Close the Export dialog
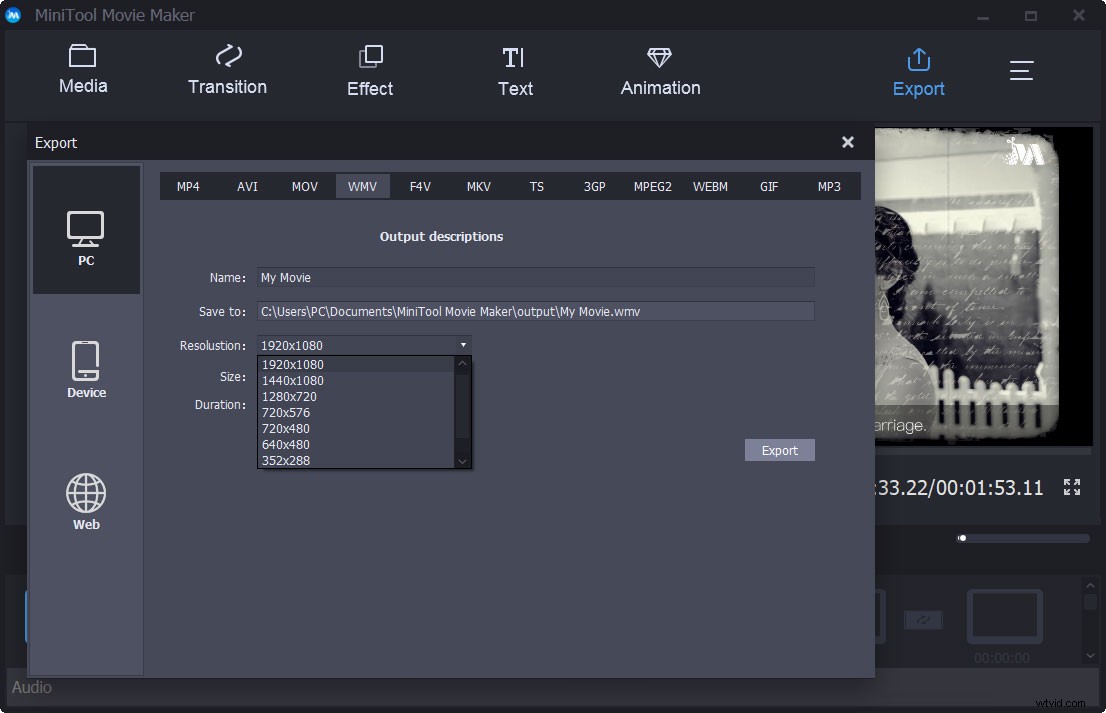This screenshot has width=1106, height=713. click(x=848, y=142)
